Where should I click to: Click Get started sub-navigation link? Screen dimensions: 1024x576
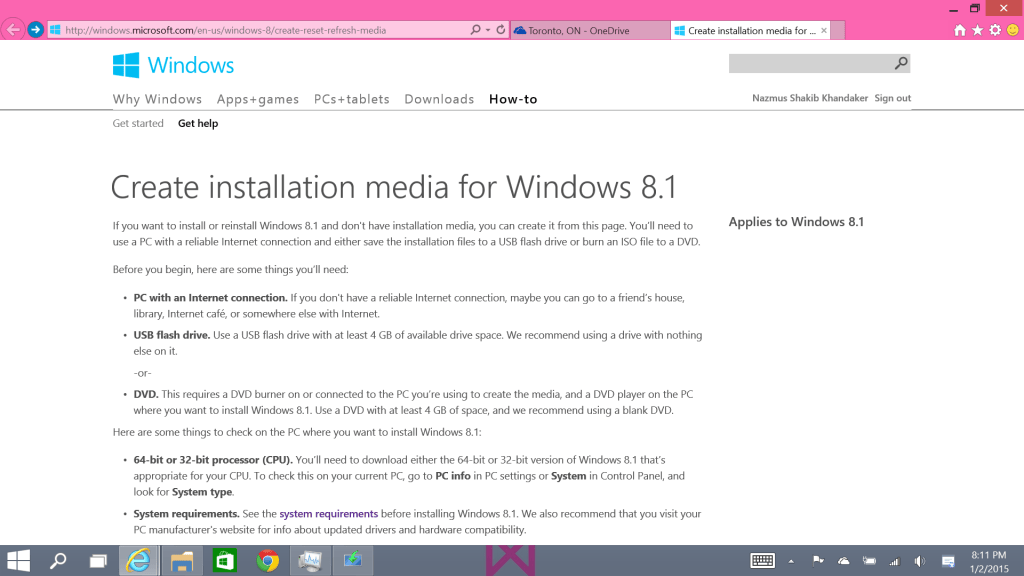click(x=138, y=123)
